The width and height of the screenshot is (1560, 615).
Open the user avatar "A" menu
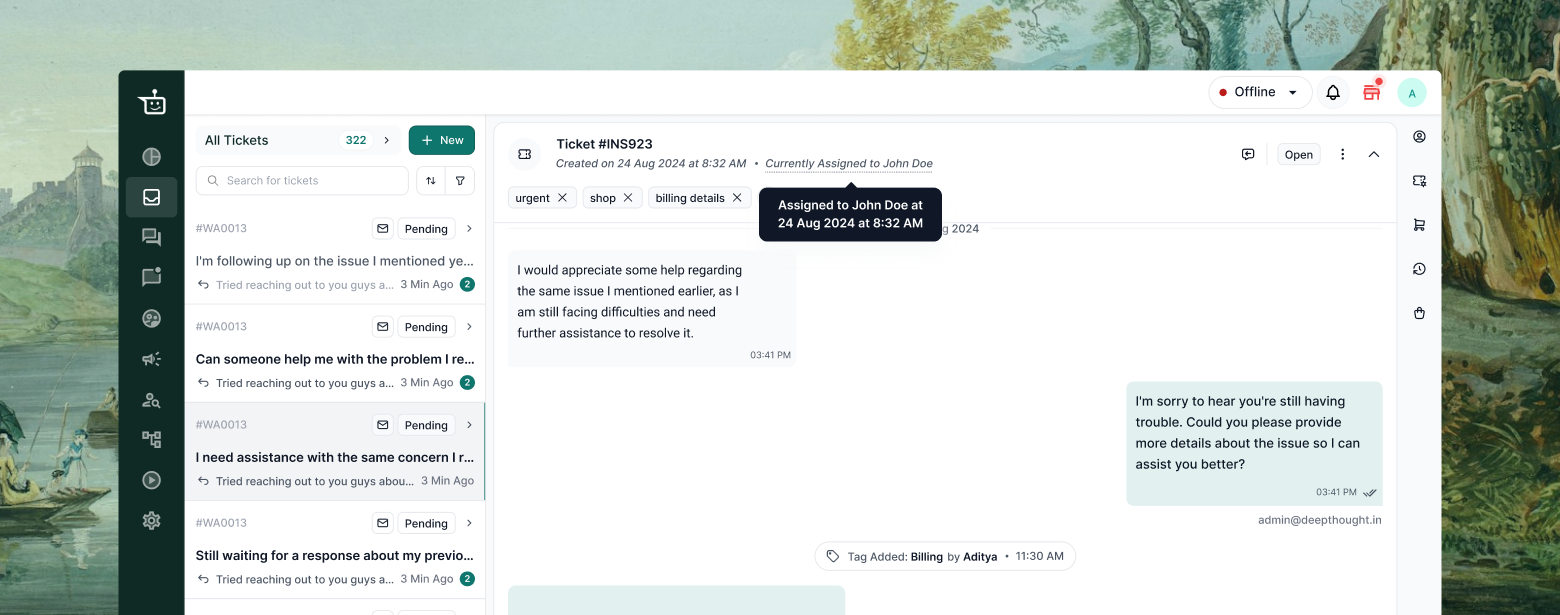(x=1412, y=93)
